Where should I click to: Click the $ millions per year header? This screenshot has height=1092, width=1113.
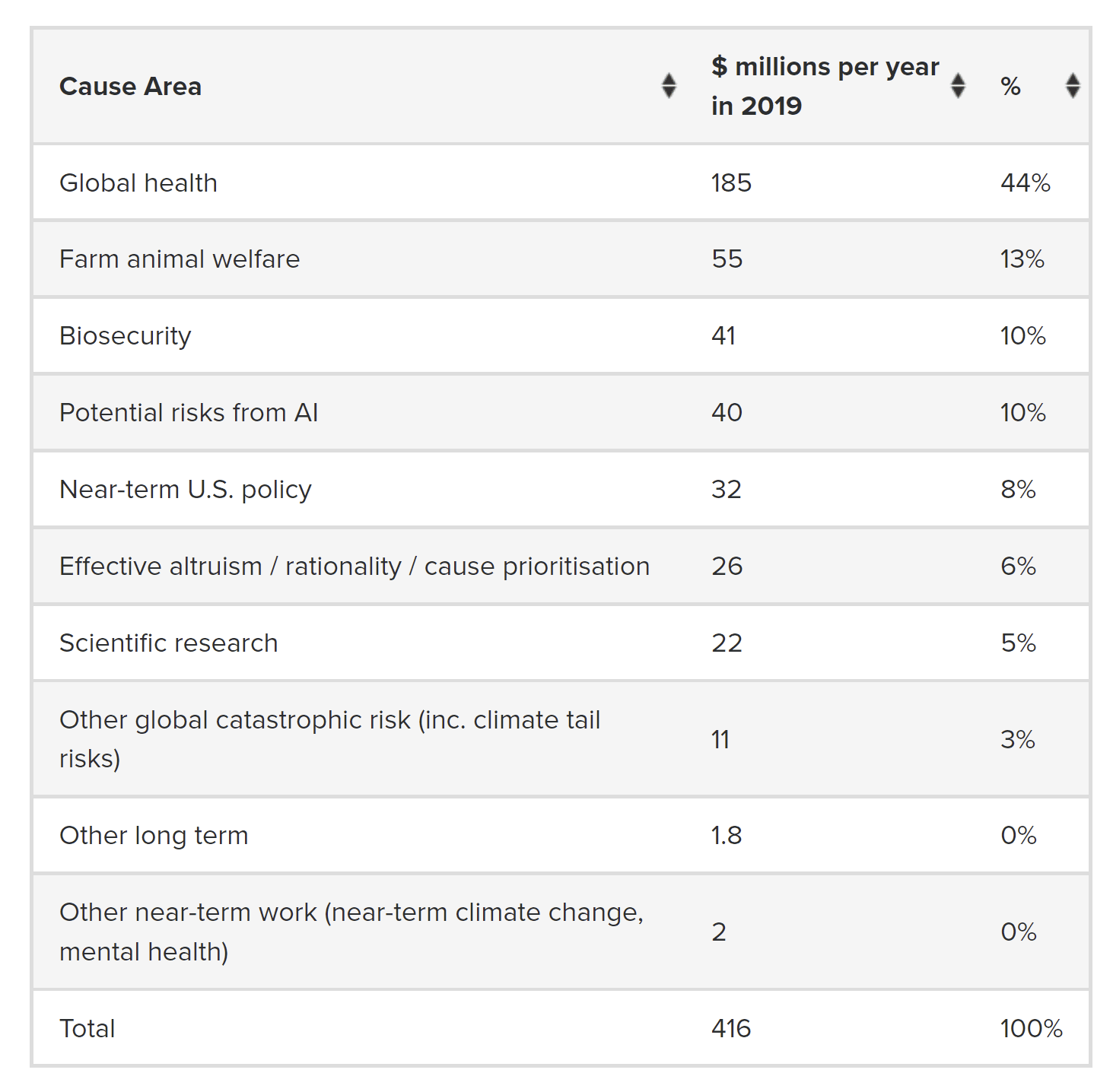825,86
